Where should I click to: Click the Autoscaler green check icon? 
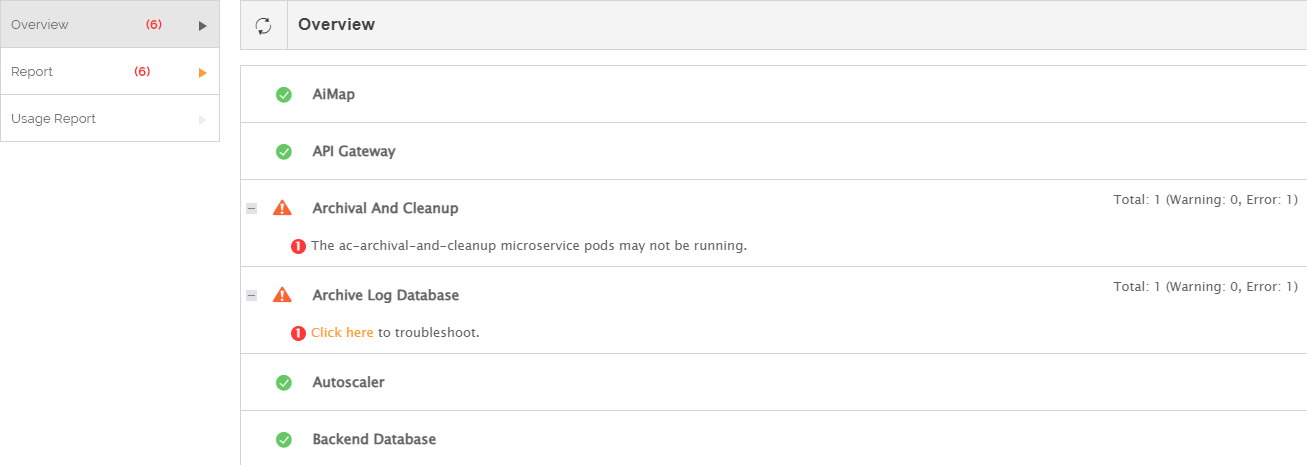coord(284,383)
